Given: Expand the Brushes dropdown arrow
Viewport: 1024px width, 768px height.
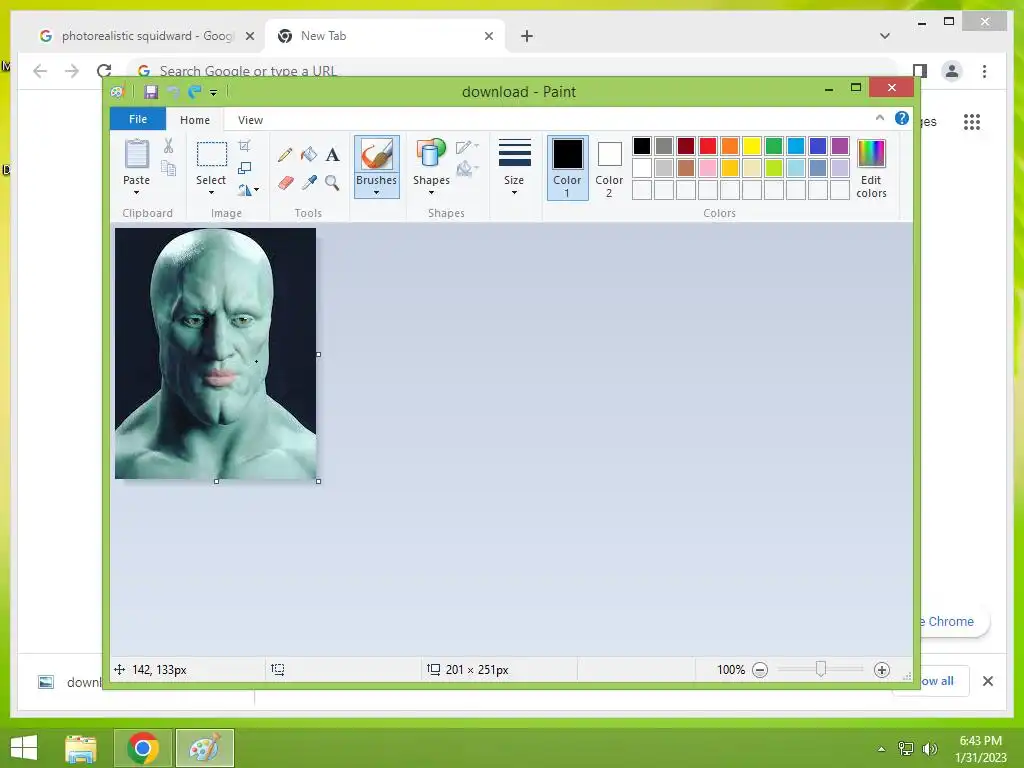Looking at the screenshot, I should pyautogui.click(x=377, y=193).
